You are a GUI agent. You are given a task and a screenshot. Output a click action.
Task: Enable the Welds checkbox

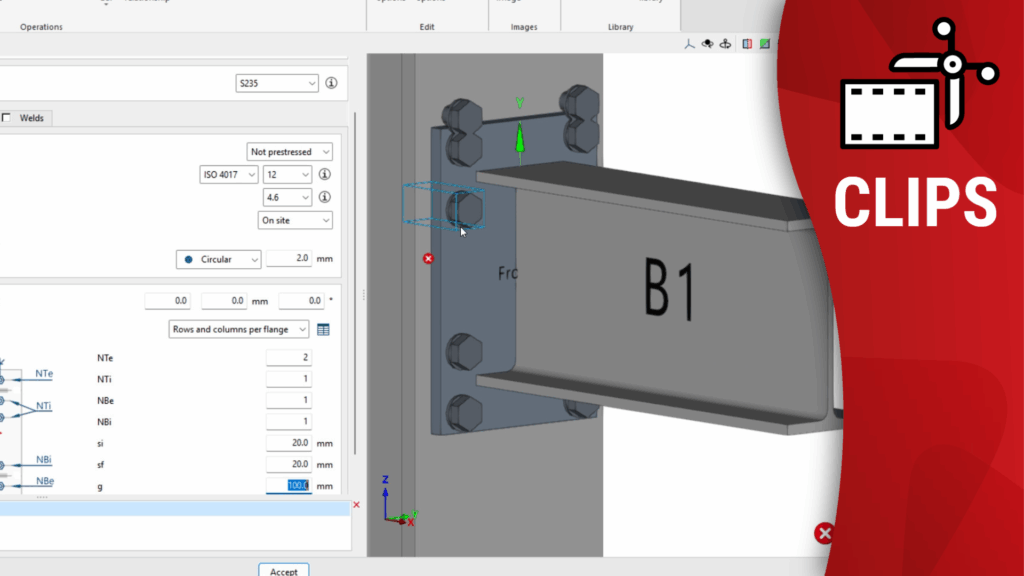click(6, 118)
